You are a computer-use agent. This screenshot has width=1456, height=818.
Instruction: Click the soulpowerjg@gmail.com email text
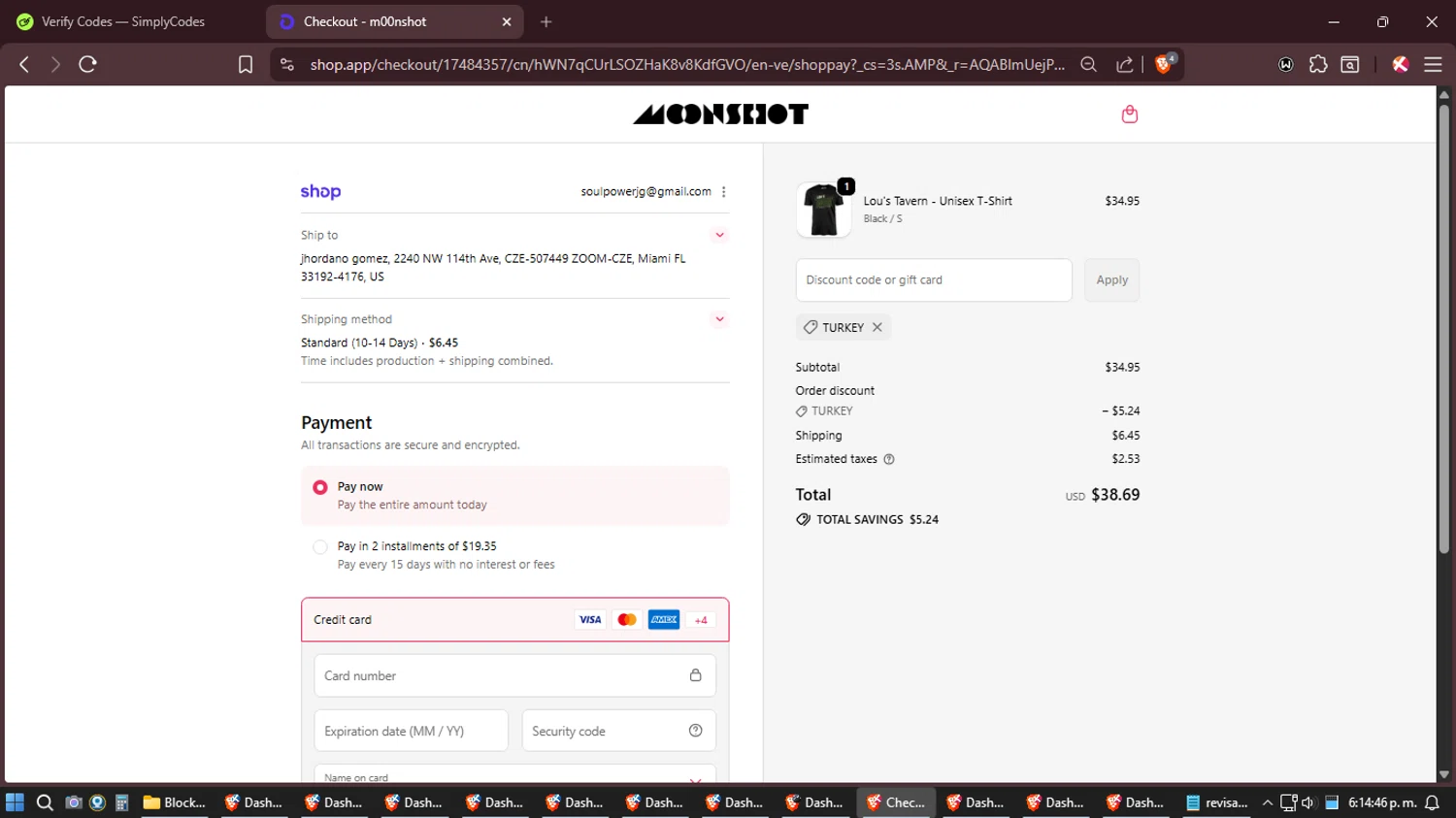645,192
